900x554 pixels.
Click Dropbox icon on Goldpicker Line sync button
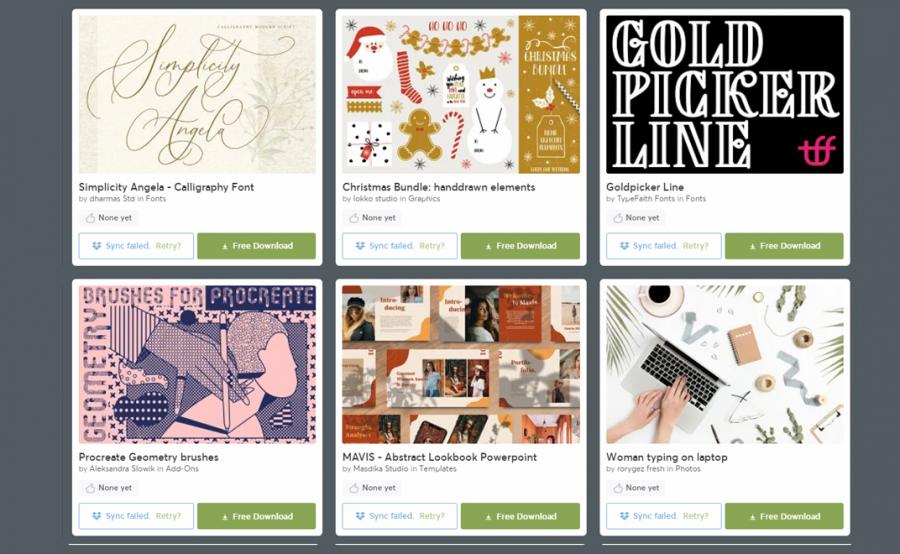[624, 246]
